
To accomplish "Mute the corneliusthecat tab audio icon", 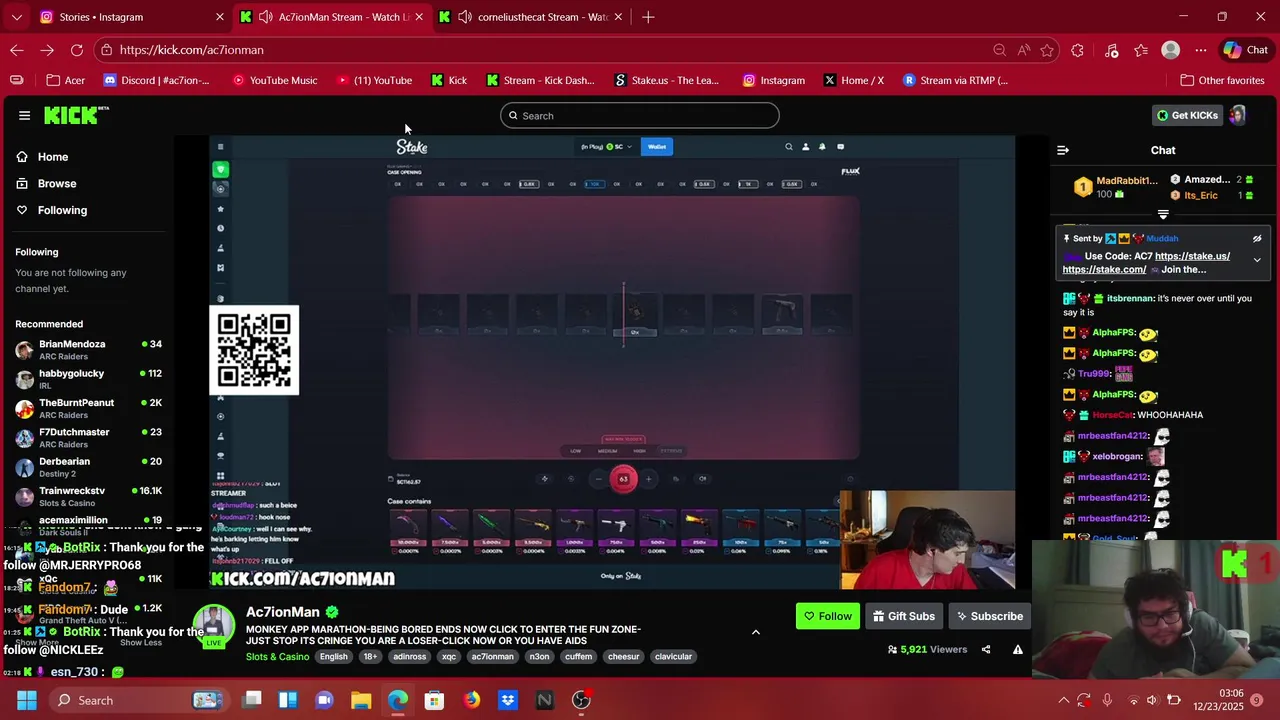I will coord(465,17).
